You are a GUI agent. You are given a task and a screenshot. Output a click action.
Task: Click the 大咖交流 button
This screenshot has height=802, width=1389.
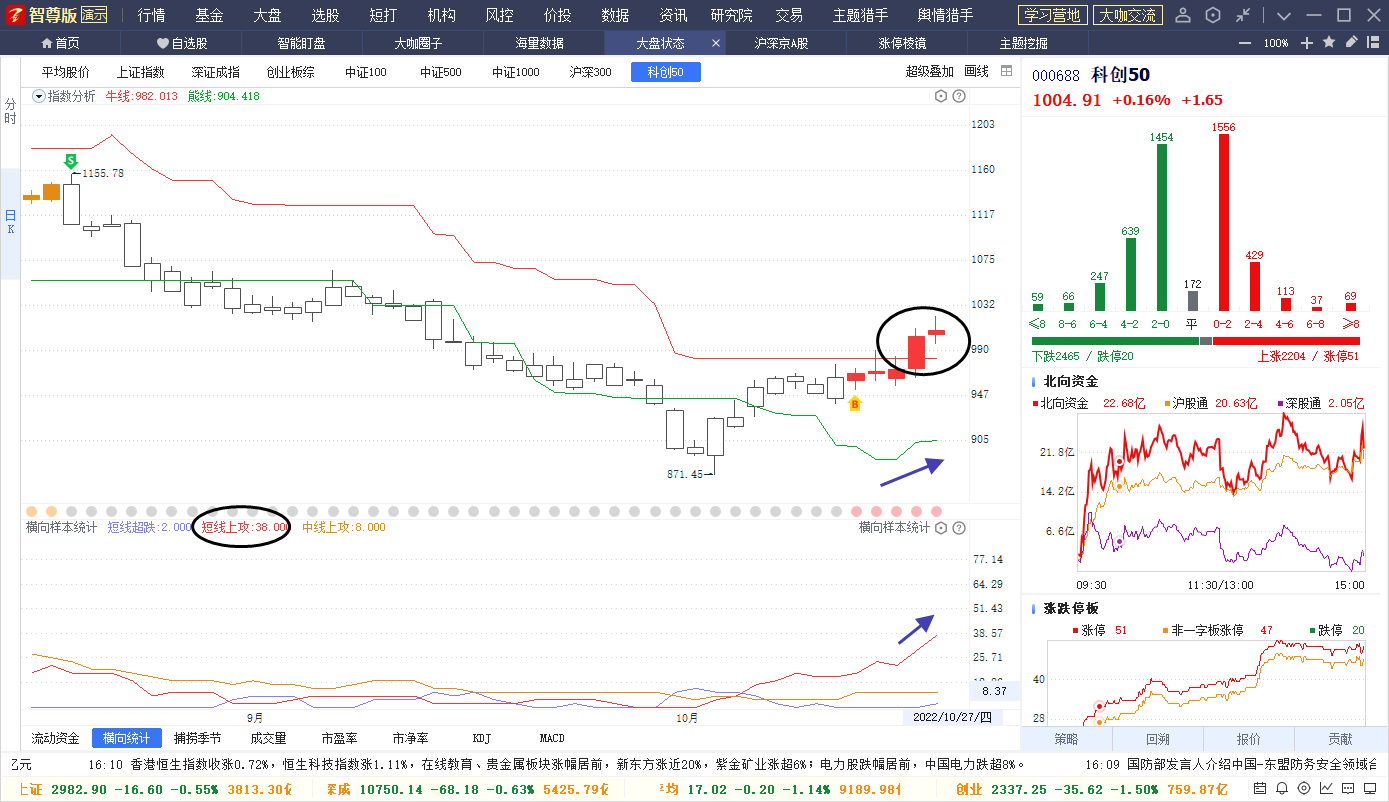click(x=1127, y=15)
